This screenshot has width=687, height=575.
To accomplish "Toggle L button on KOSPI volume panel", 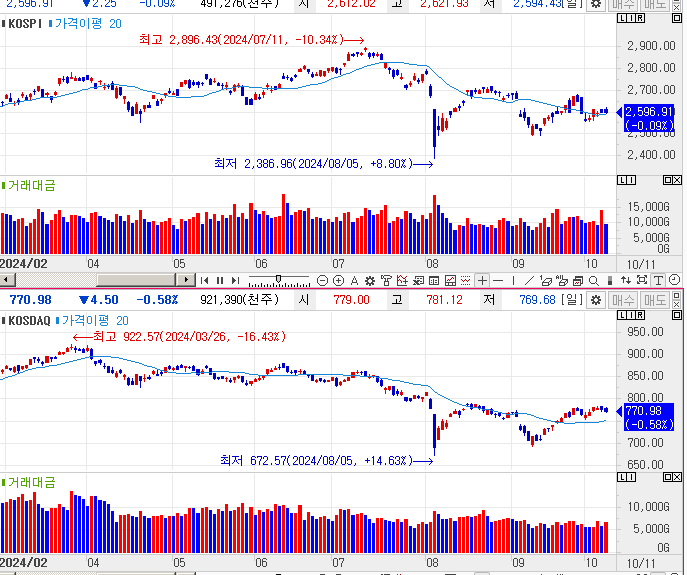I will (622, 180).
